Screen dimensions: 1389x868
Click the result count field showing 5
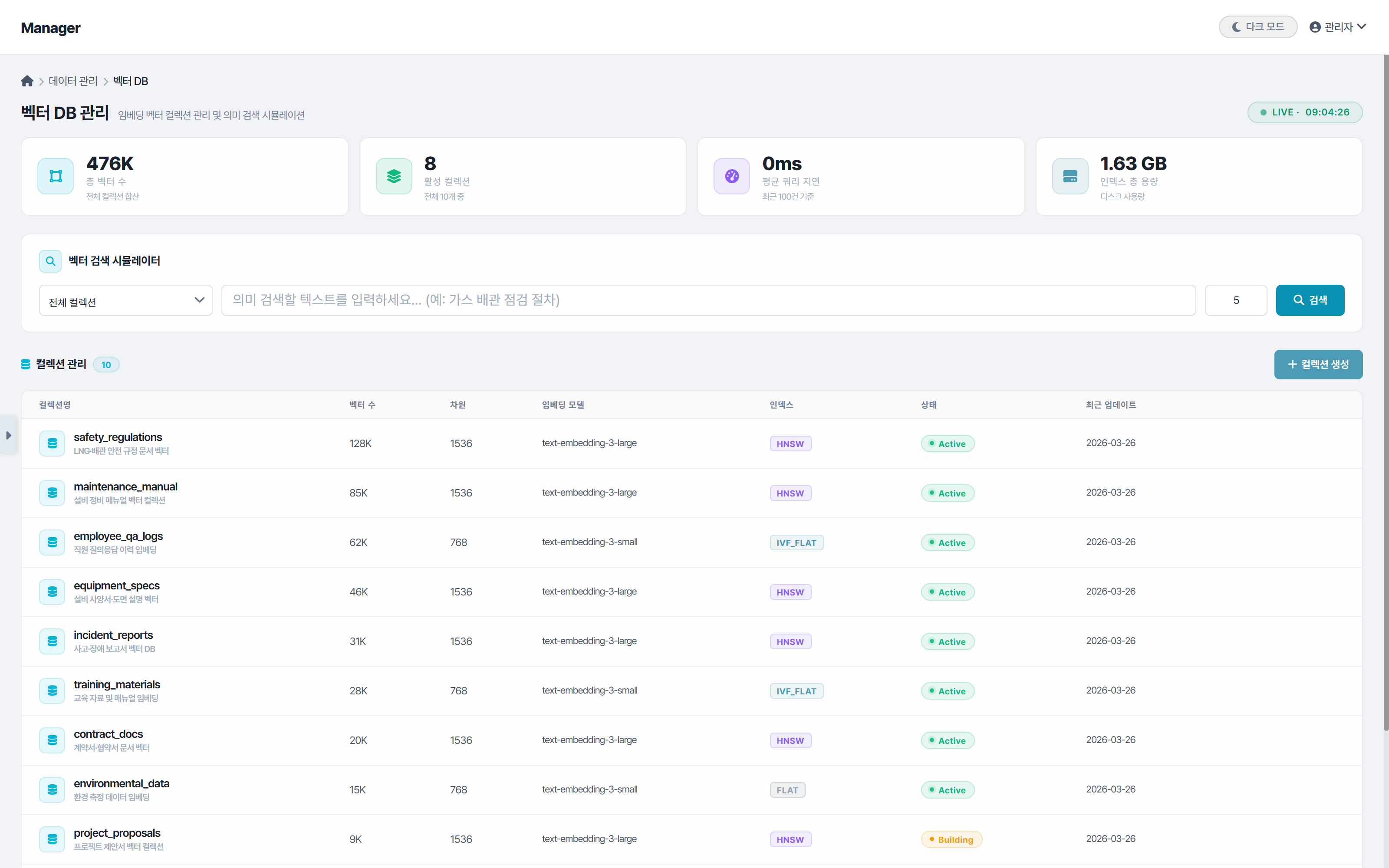[1235, 300]
